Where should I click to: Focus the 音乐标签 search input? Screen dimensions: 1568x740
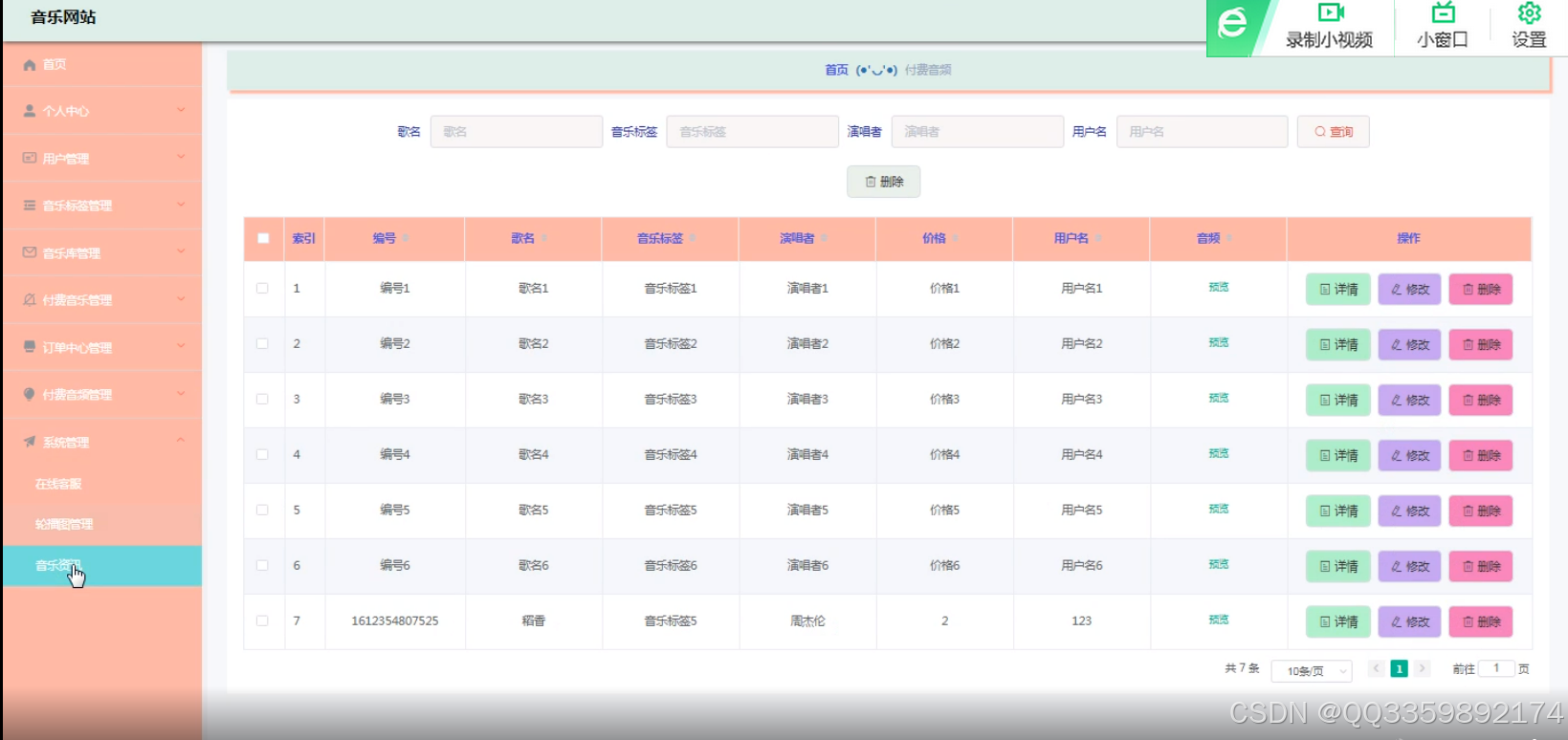tap(753, 132)
